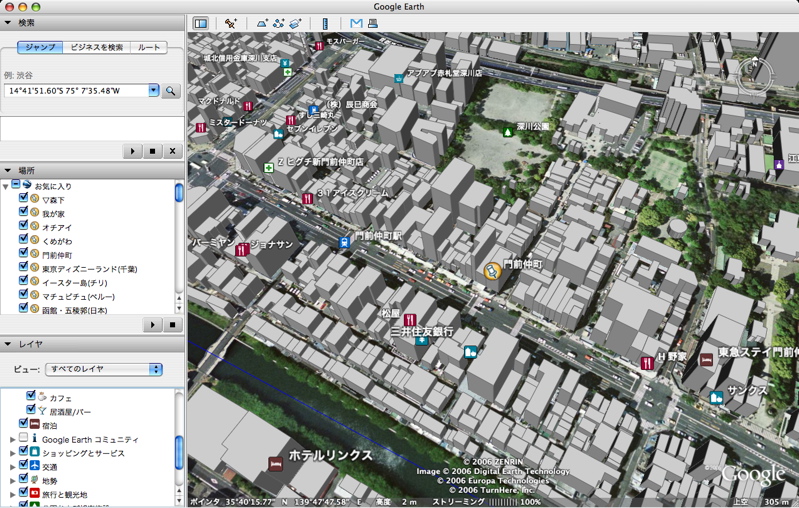Uncheck the 我が家 placemark checkbox
The height and width of the screenshot is (508, 799).
[x=23, y=211]
